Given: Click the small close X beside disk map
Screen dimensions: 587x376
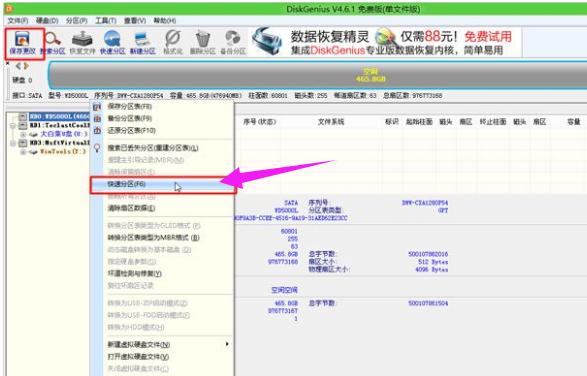Looking at the screenshot, I should 7,64.
